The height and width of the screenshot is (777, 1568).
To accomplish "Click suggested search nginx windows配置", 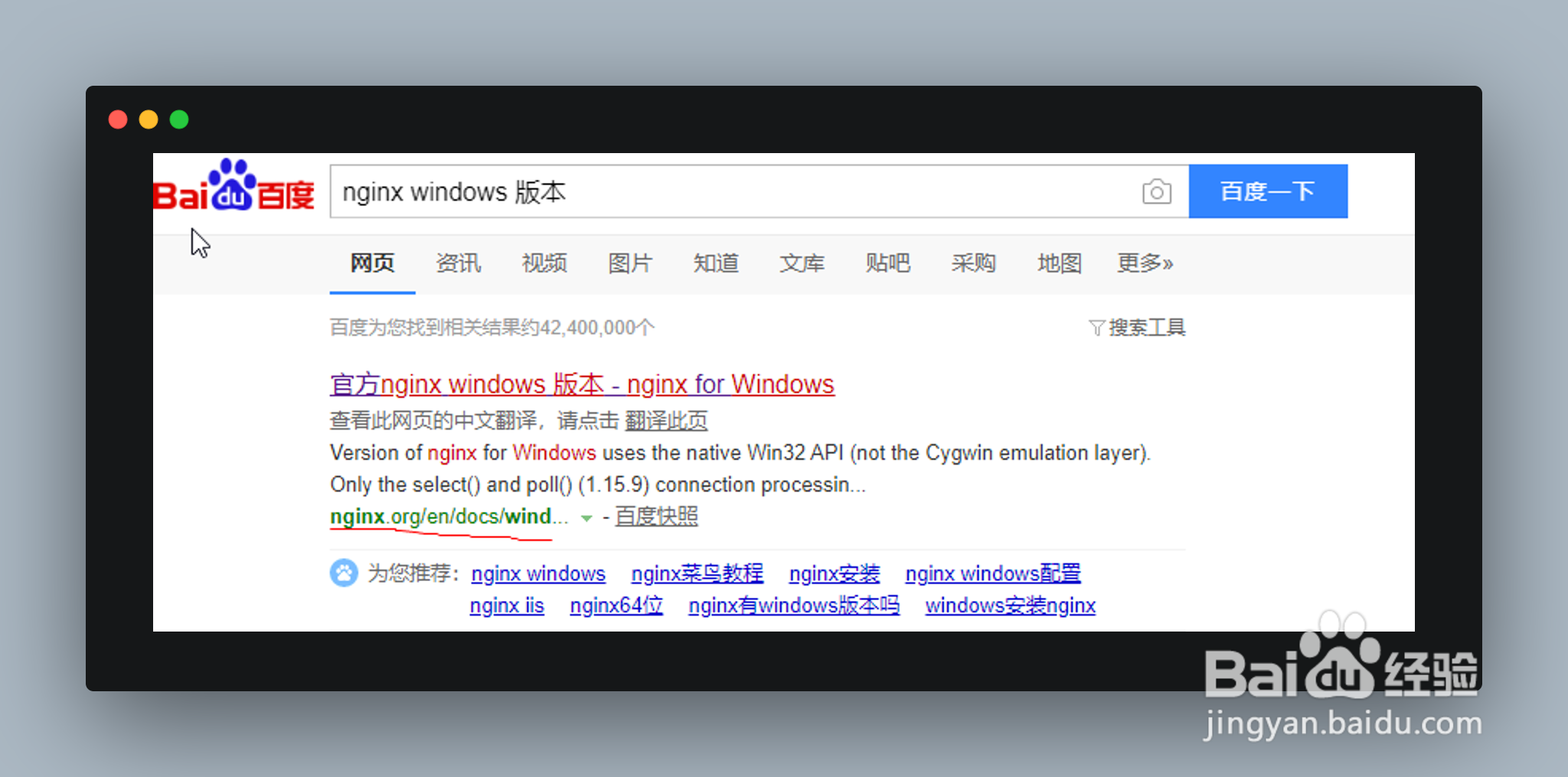I will tap(993, 573).
